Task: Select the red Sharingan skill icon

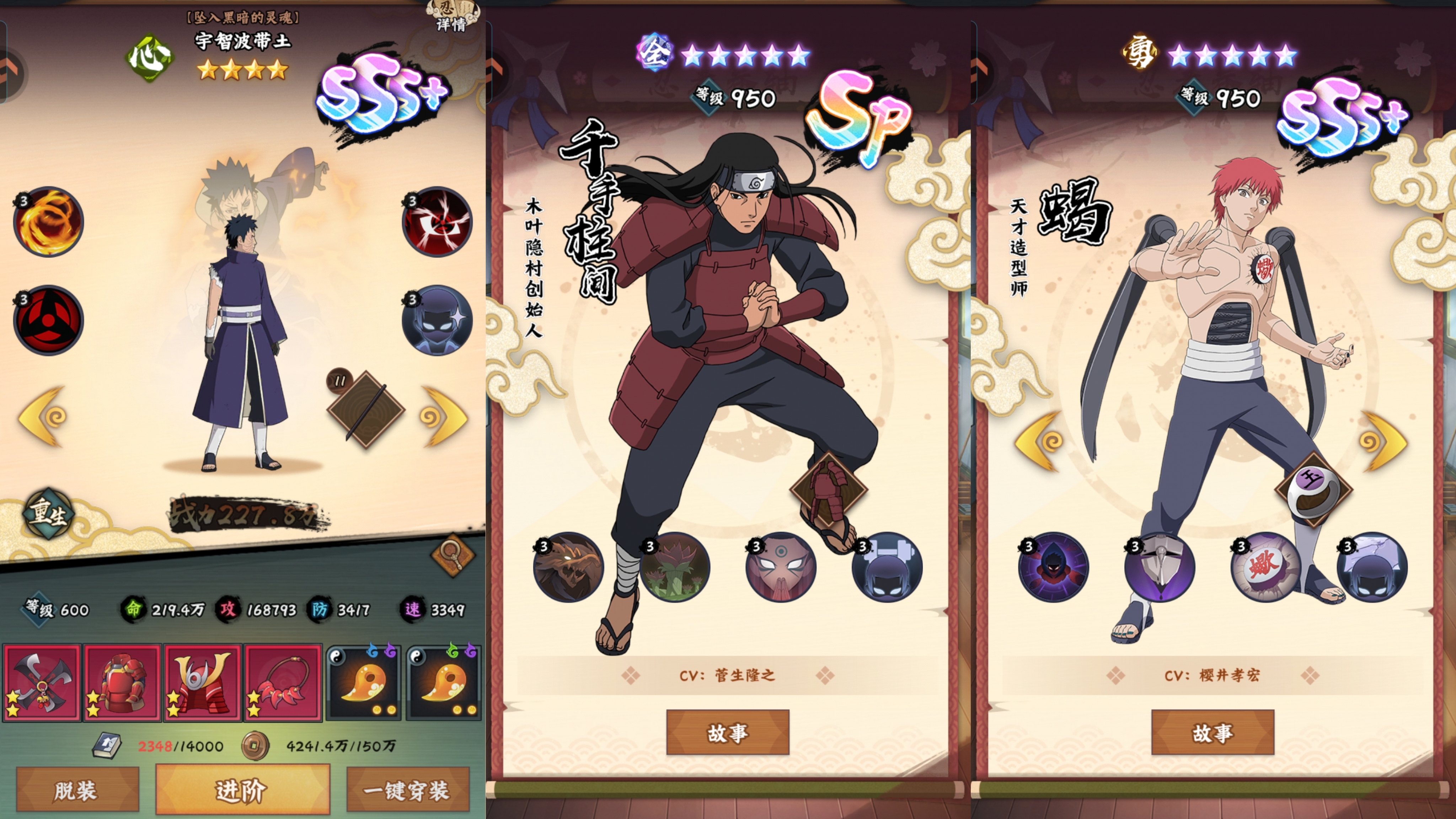Action: click(x=48, y=320)
